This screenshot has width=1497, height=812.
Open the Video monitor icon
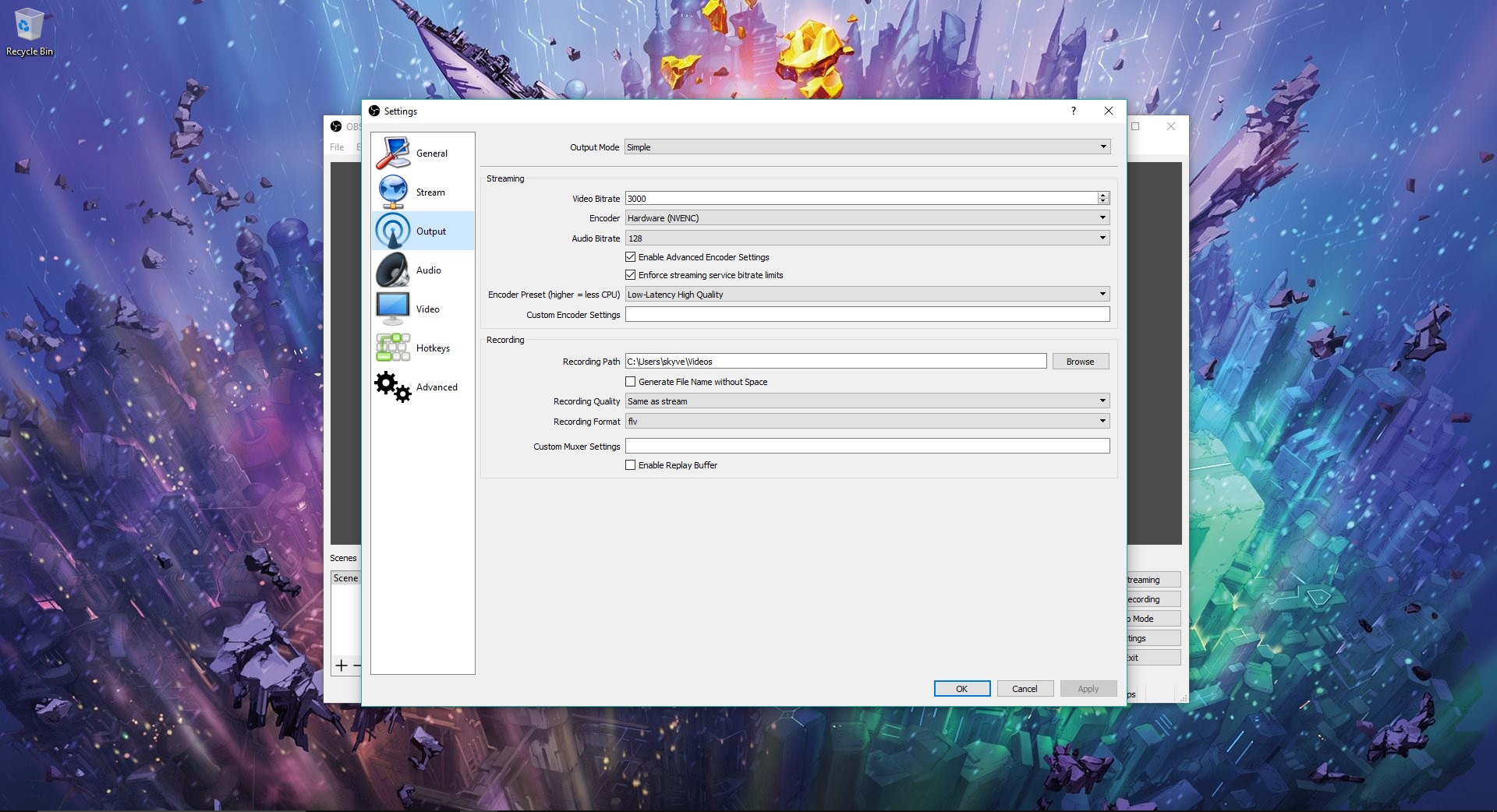pyautogui.click(x=393, y=309)
